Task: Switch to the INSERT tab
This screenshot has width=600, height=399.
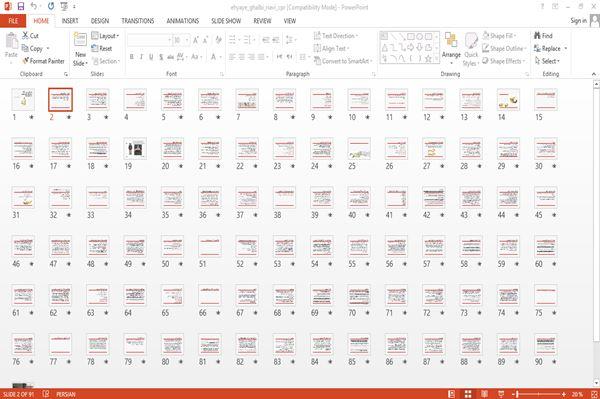Action: (70, 21)
